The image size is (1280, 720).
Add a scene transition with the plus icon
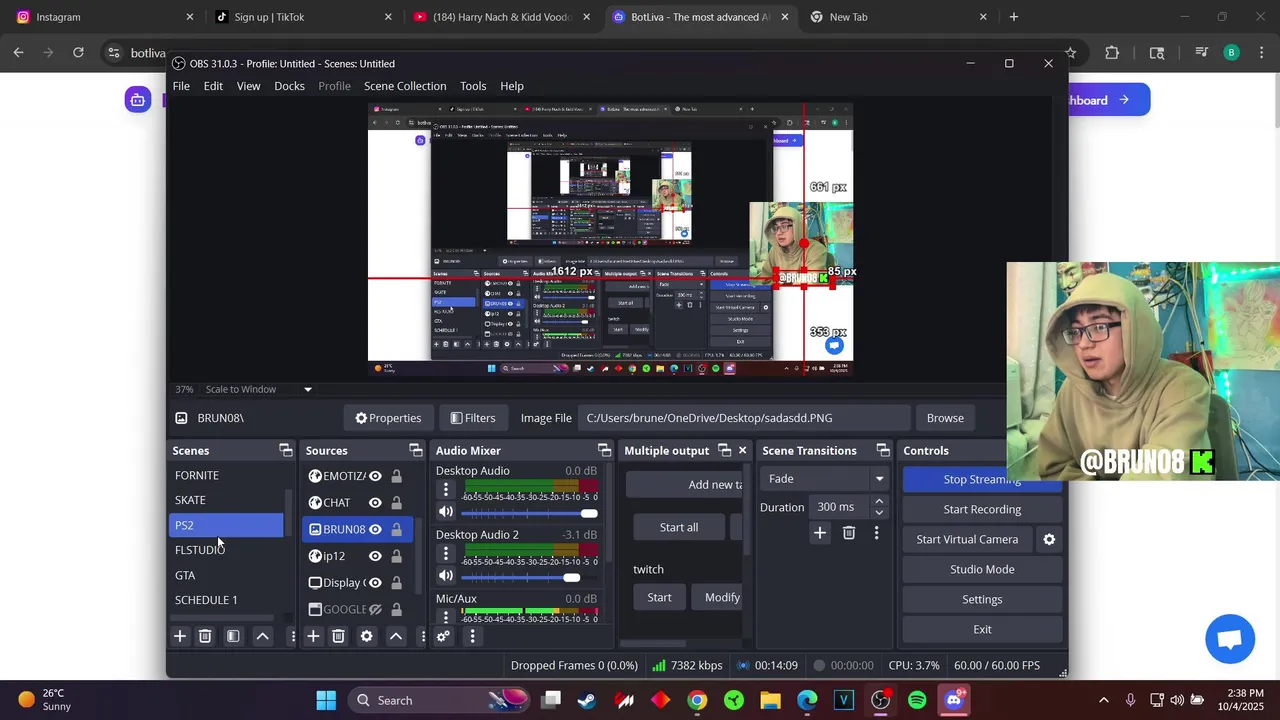[820, 533]
